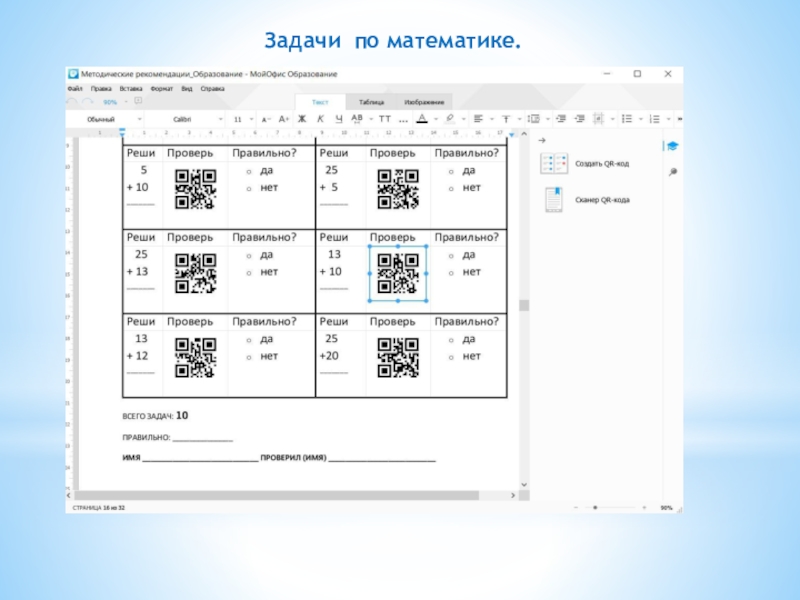Apply font color A icon
The width and height of the screenshot is (800, 600).
pos(422,119)
